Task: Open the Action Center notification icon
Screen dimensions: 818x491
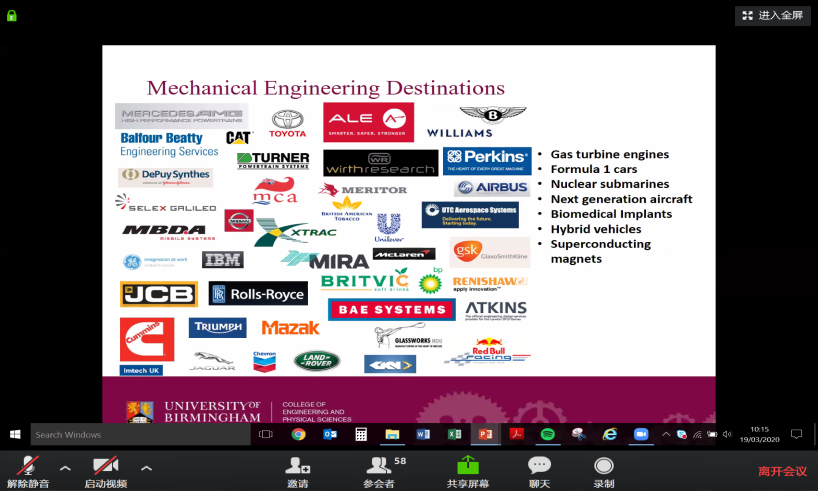Action: (x=796, y=434)
